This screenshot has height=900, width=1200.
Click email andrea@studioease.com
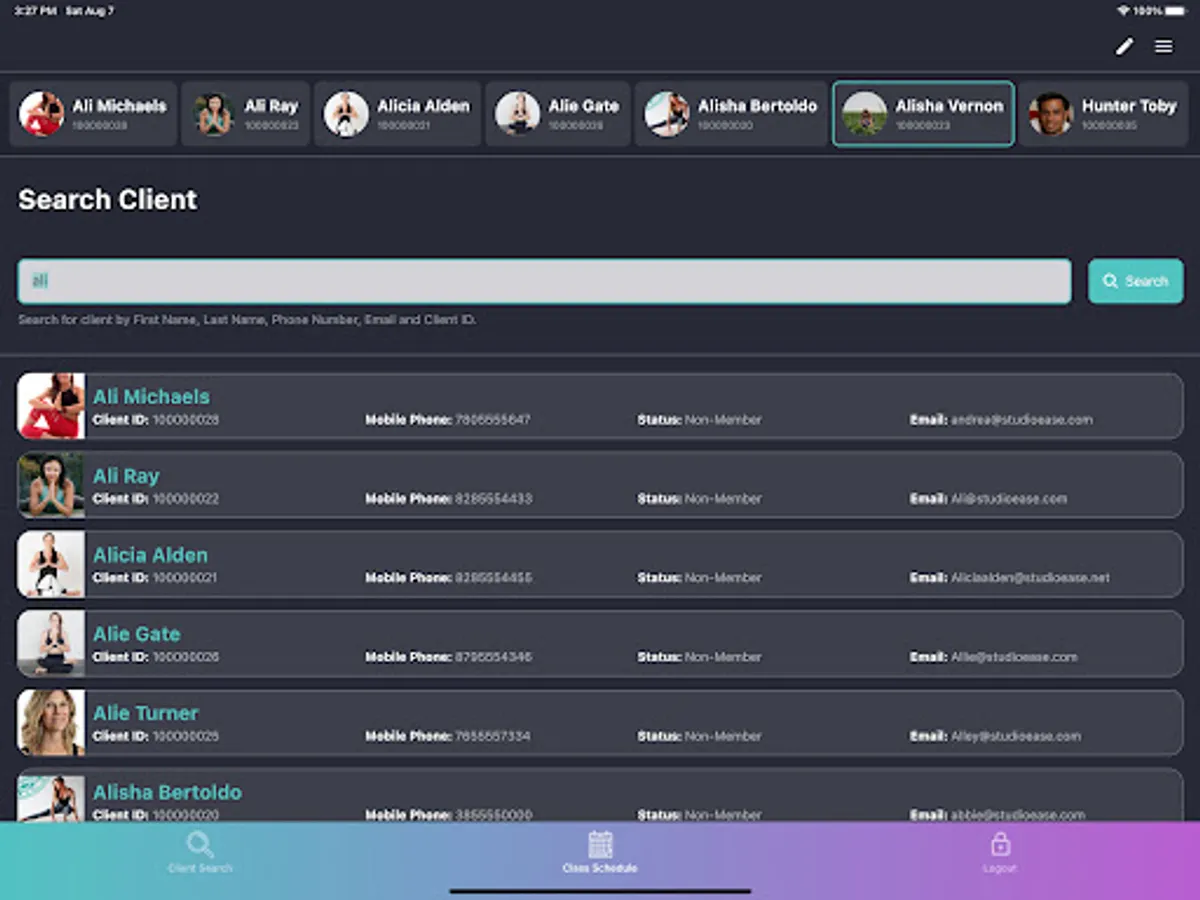pyautogui.click(x=1021, y=420)
